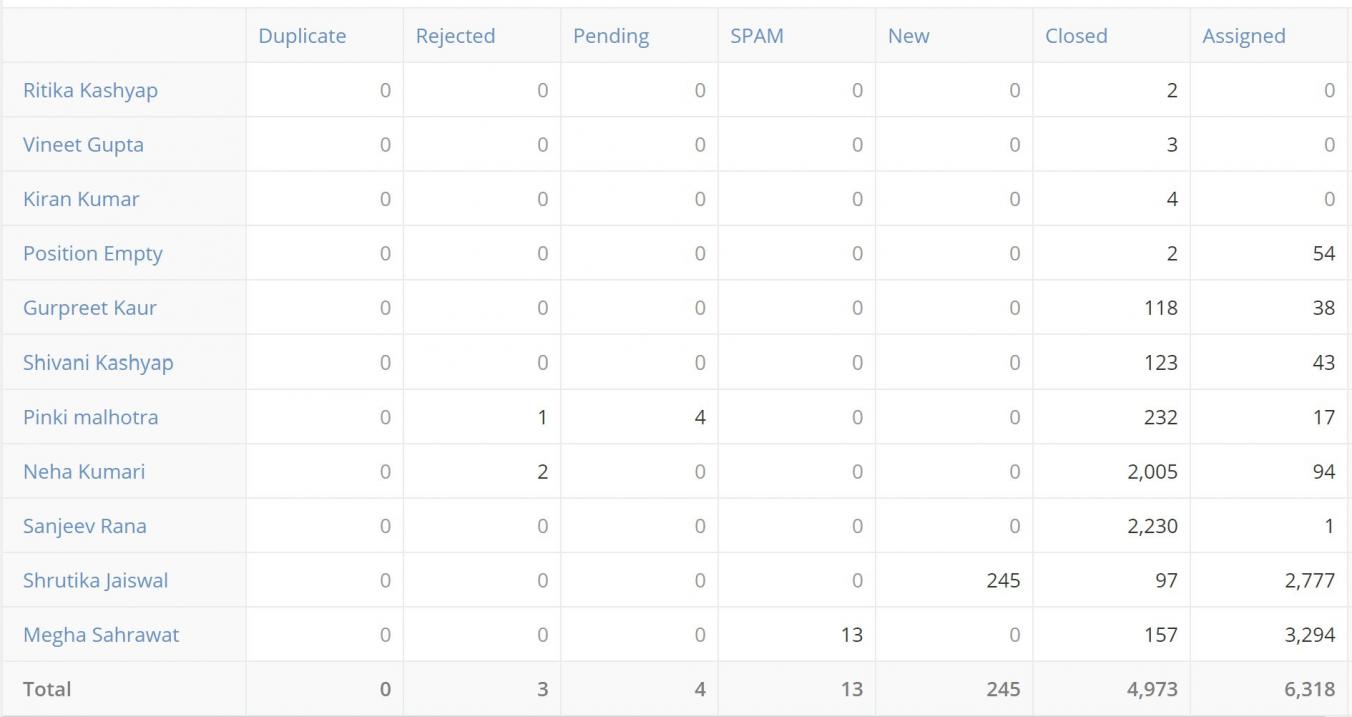1352x717 pixels.
Task: Sort the table by Closed
Action: (x=1076, y=36)
